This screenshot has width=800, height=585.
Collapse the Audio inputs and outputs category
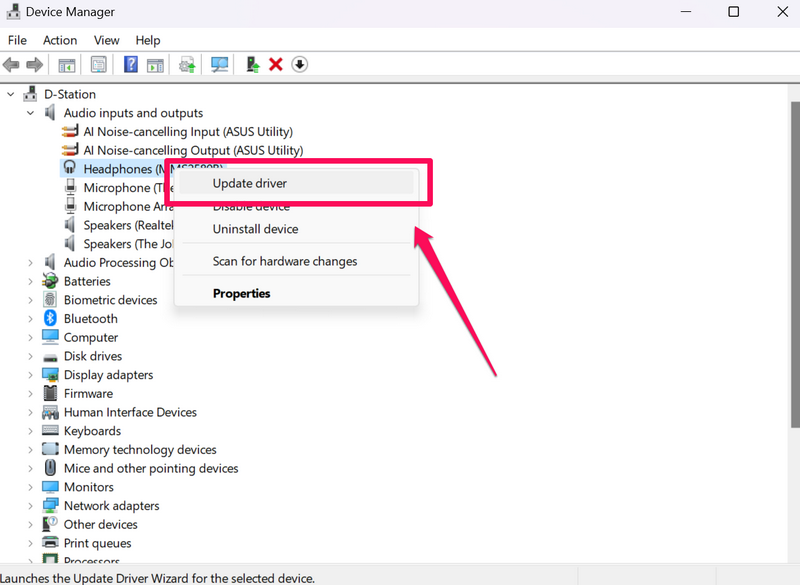tap(31, 113)
